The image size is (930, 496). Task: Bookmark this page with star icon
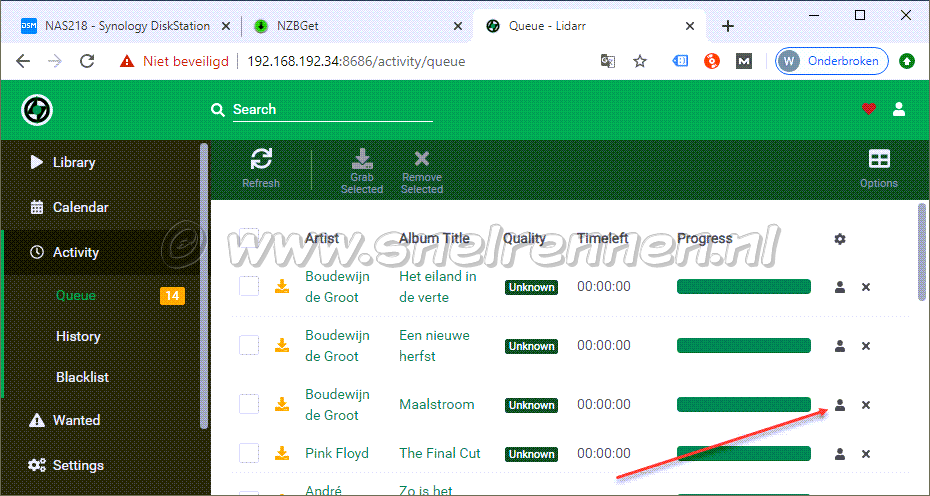tap(640, 61)
